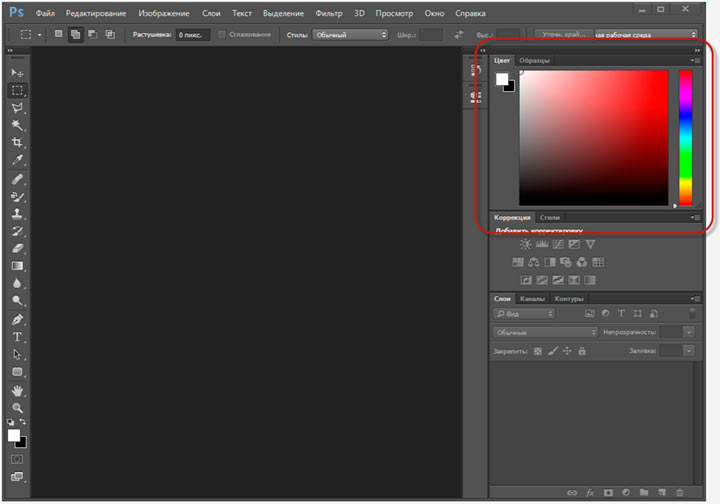
Task: Click the Levels adjustment icon
Action: (542, 244)
